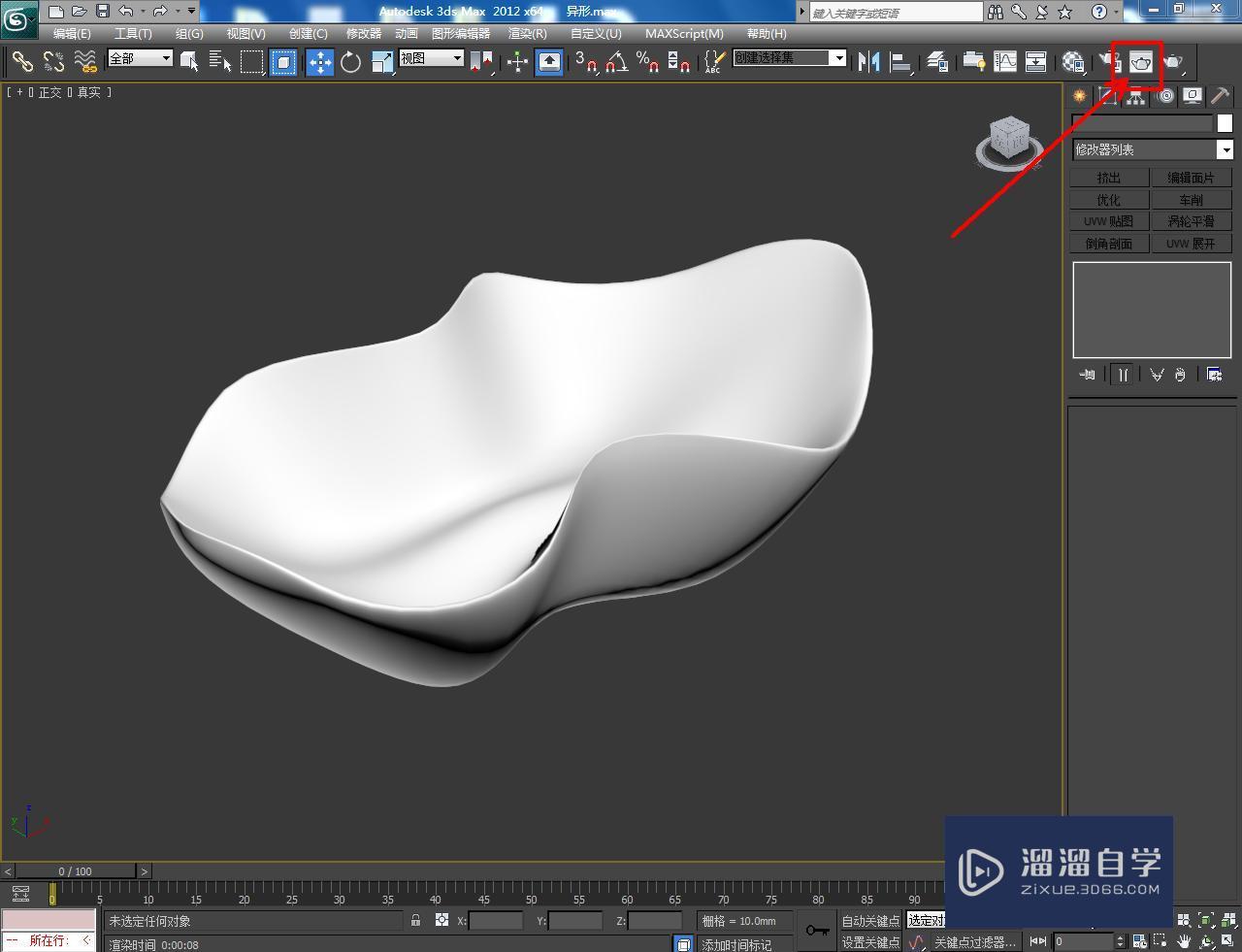Select the 选择并均匀缩放 tool
The width and height of the screenshot is (1242, 952).
click(381, 61)
